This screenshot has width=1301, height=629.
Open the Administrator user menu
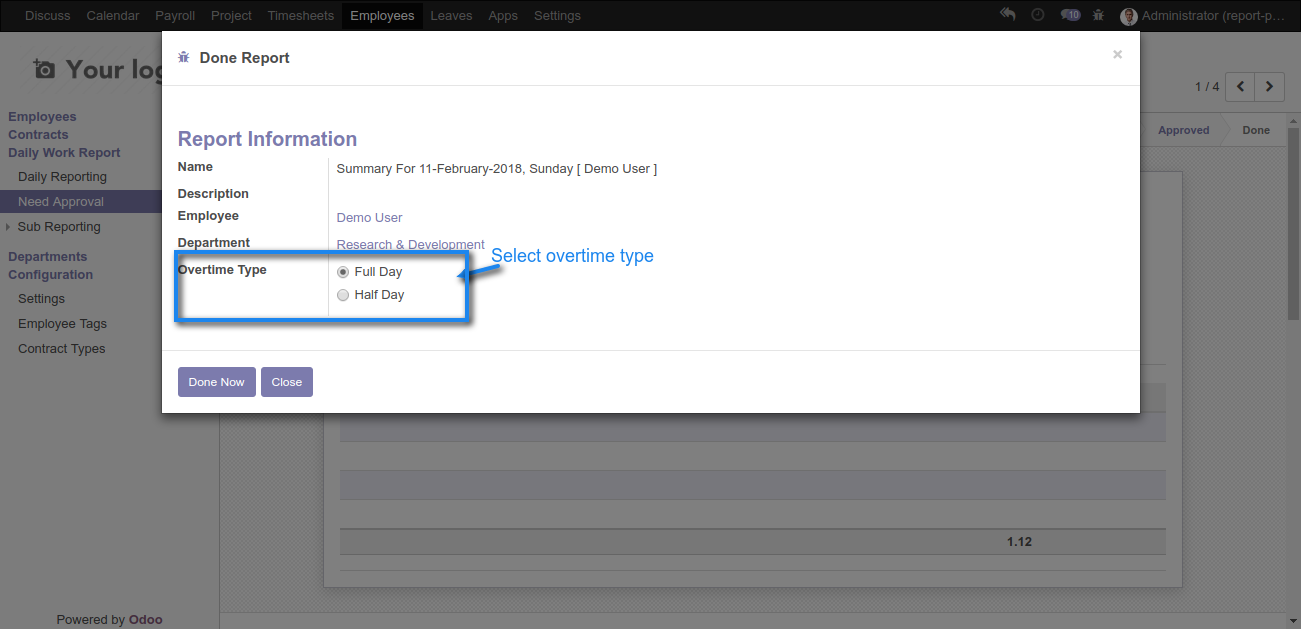(1201, 15)
